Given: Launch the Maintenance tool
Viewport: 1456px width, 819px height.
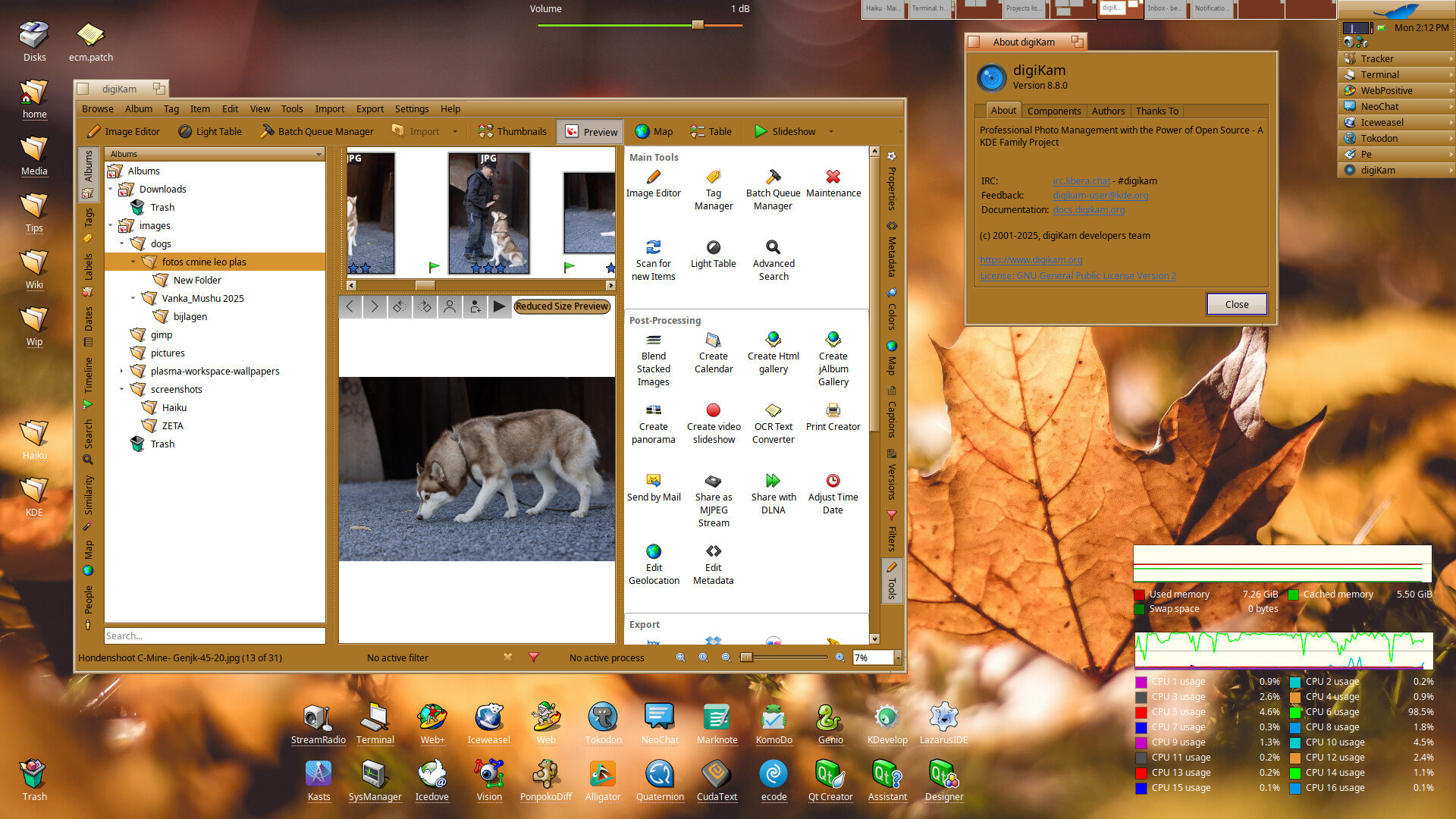Looking at the screenshot, I should [833, 184].
